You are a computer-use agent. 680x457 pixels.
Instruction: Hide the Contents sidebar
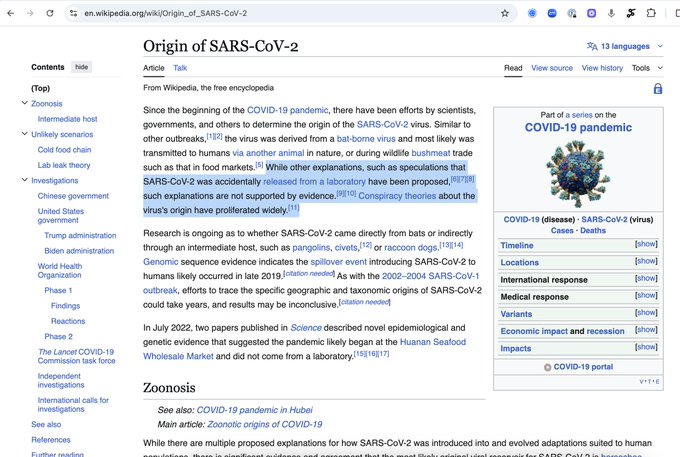click(x=82, y=67)
